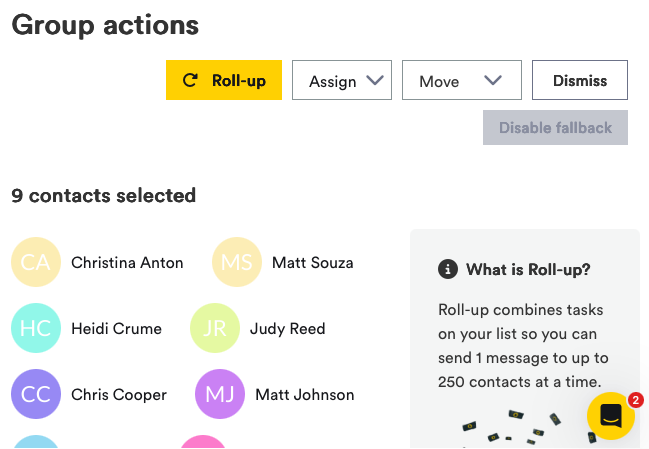Select Matt Souza's MS avatar
Image resolution: width=649 pixels, height=449 pixels.
point(237,262)
